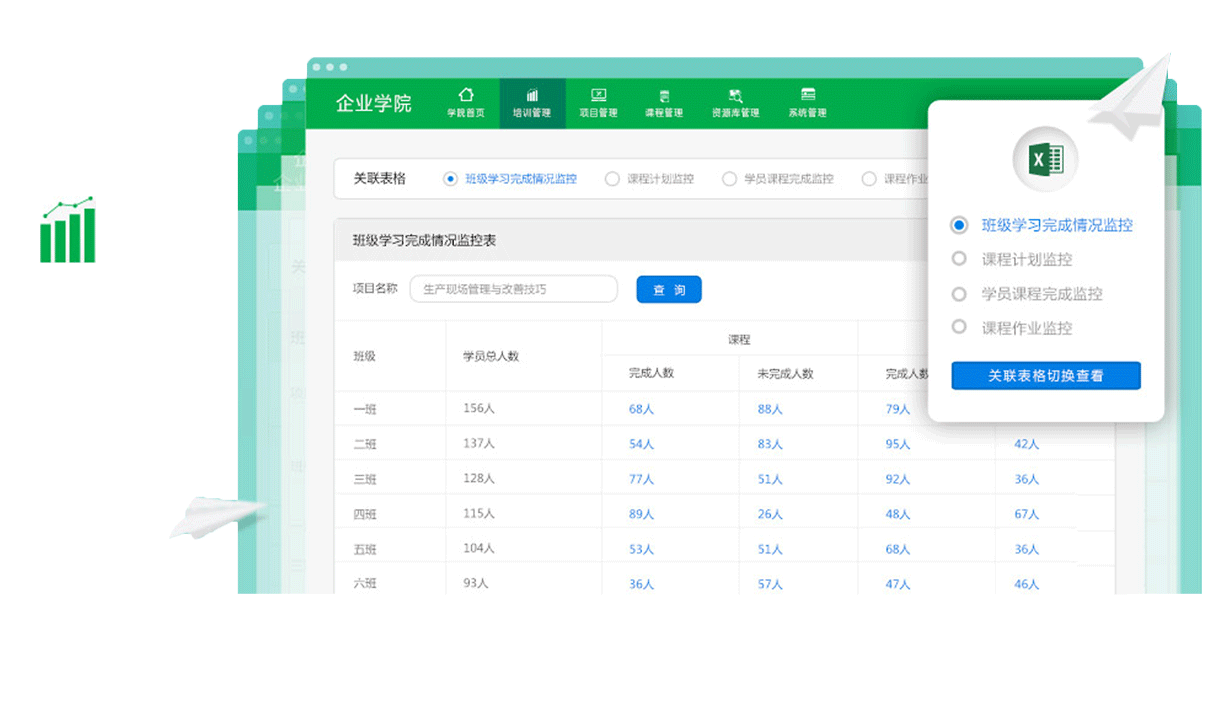Open the 课程管理 course icon
Viewport: 1207px width, 710px height.
[x=664, y=95]
